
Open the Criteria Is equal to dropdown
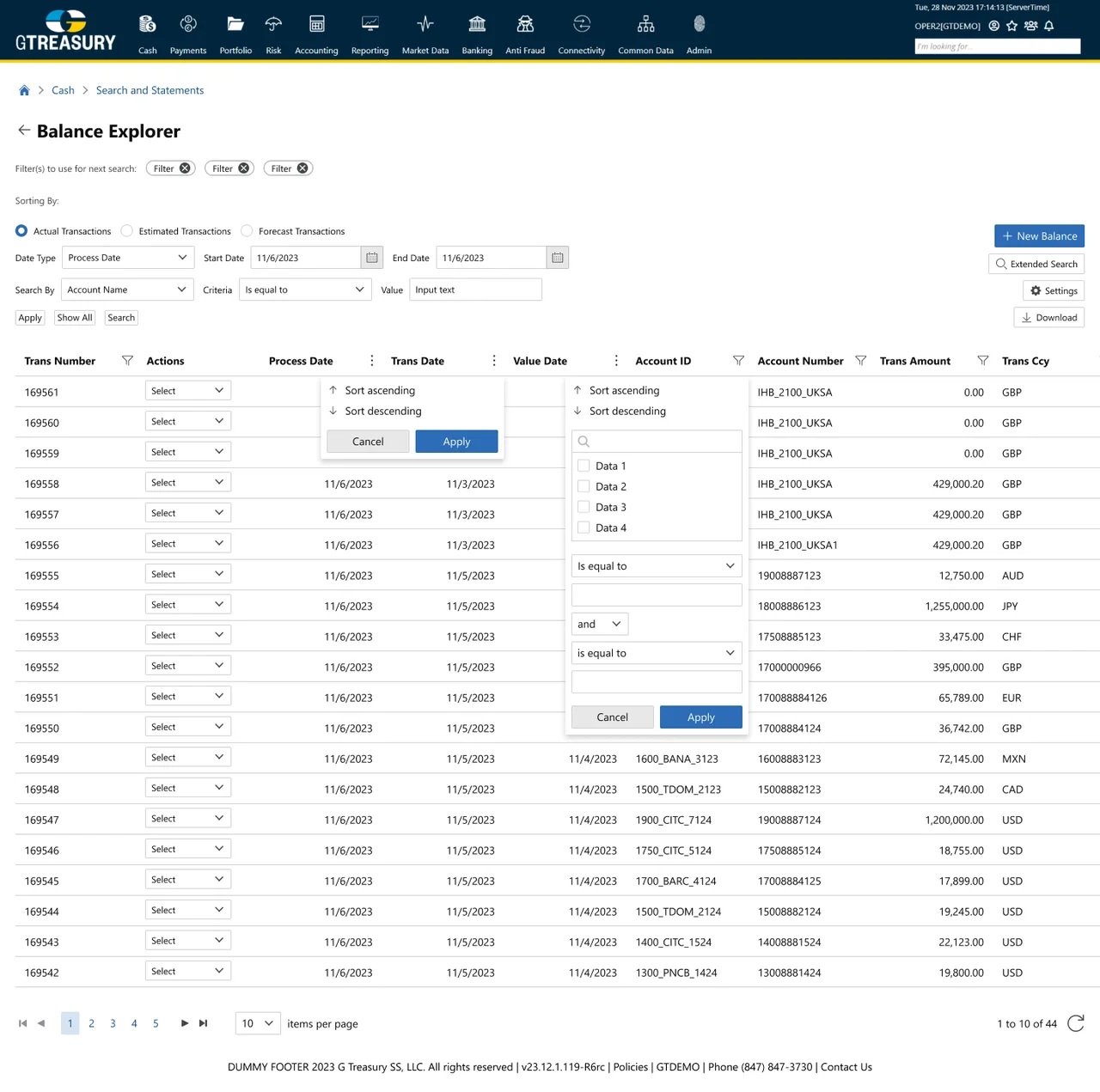tap(305, 290)
